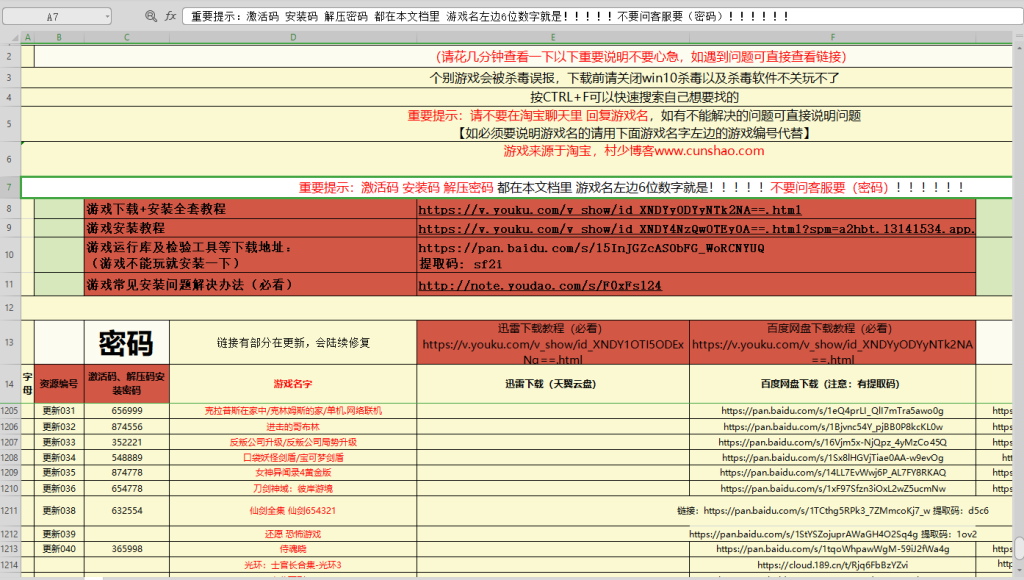Click the 更新036 cell
Screen dimensions: 1024x580
point(59,489)
